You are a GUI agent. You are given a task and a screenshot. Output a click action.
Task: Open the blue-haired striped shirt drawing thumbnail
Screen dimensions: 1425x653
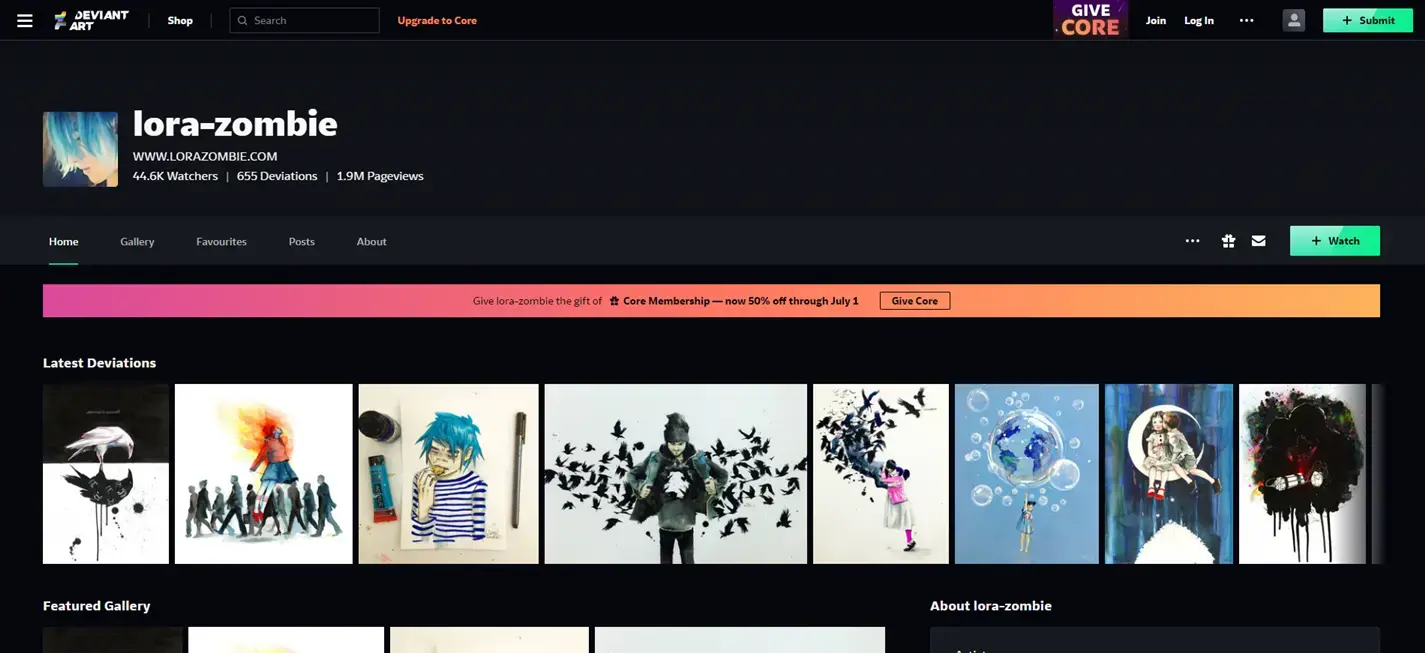pos(449,474)
